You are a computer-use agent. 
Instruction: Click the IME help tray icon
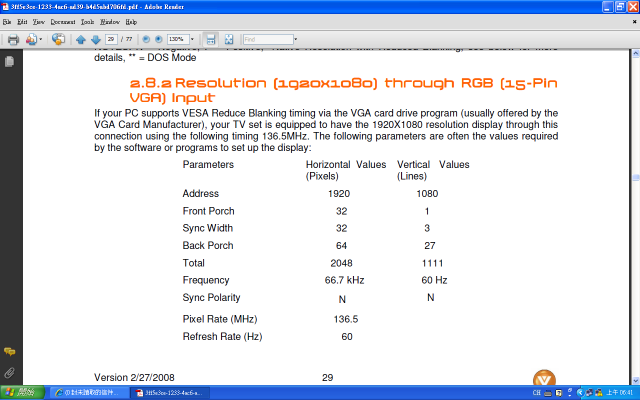[x=559, y=393]
